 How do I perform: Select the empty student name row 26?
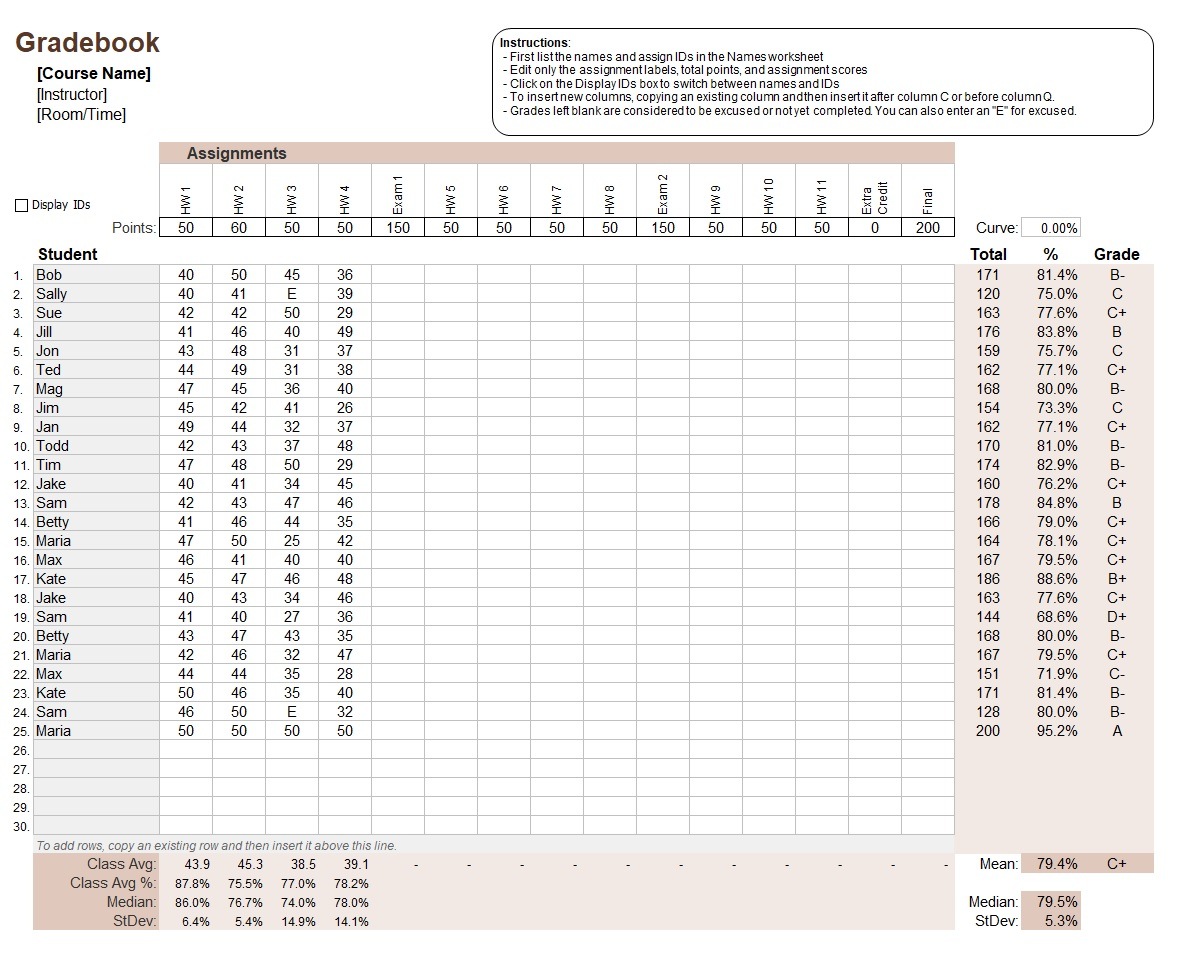pyautogui.click(x=96, y=750)
